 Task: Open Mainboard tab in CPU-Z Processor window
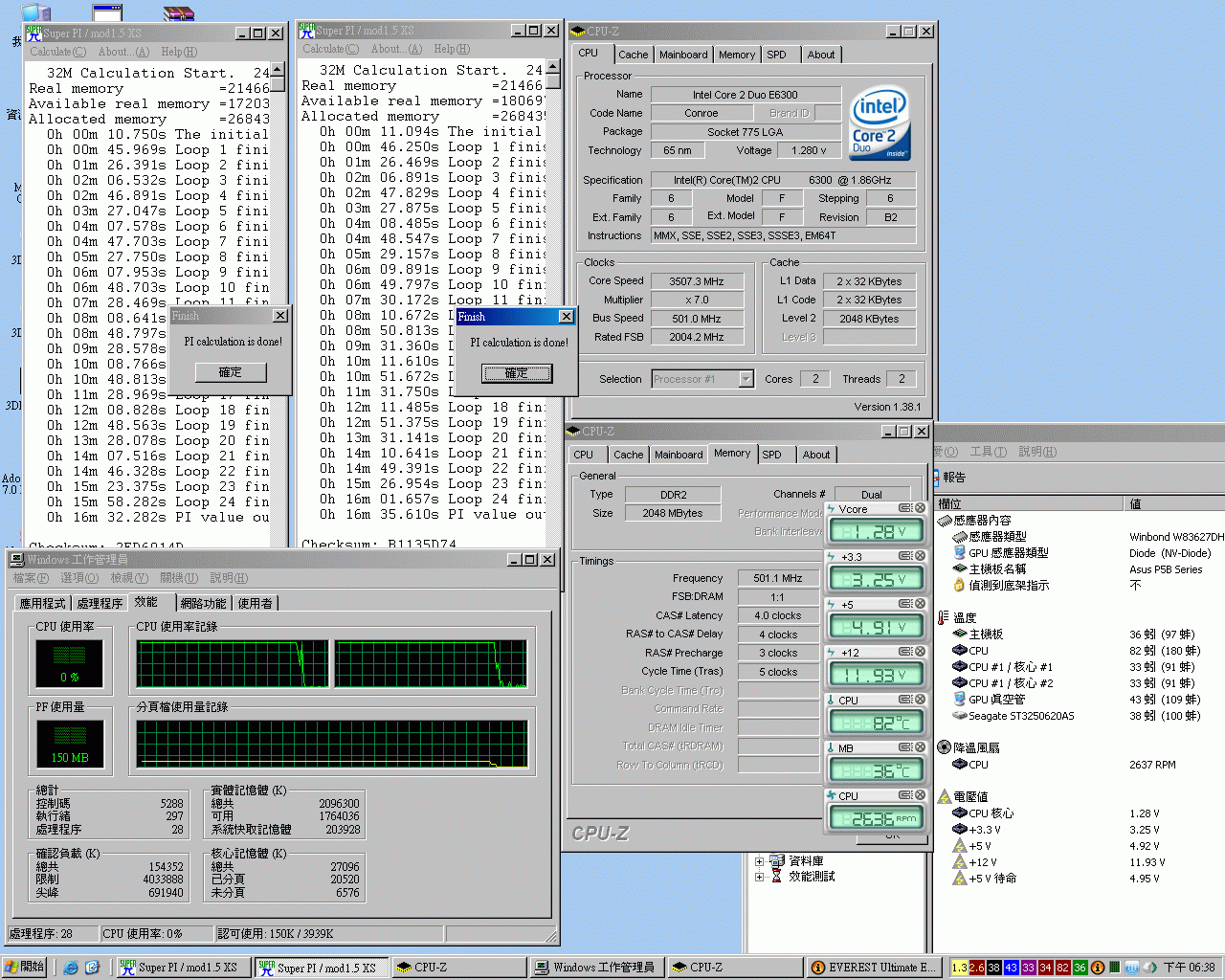click(x=683, y=55)
